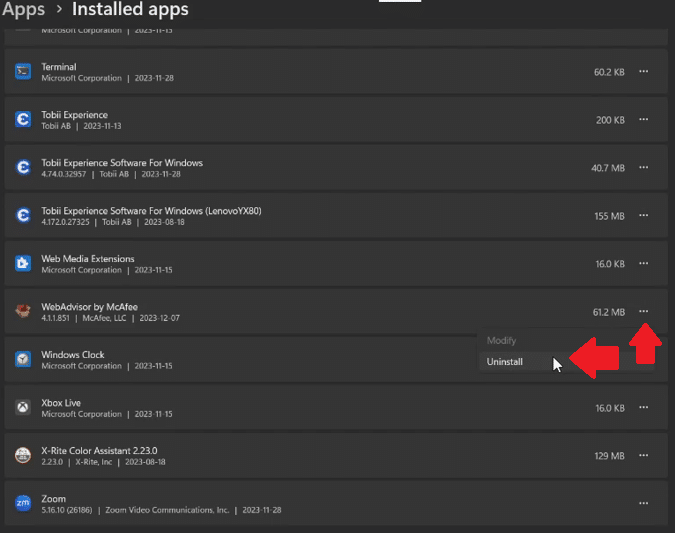Click the X-Rite, Inc publisher text
The image size is (675, 533).
click(93, 462)
